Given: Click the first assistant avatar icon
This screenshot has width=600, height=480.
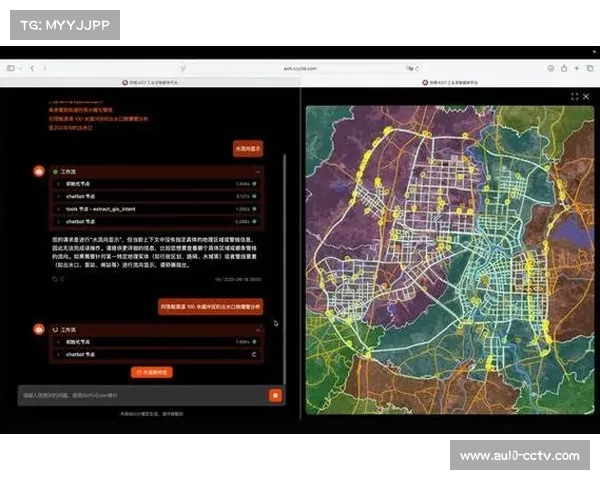Looking at the screenshot, I should click(39, 171).
